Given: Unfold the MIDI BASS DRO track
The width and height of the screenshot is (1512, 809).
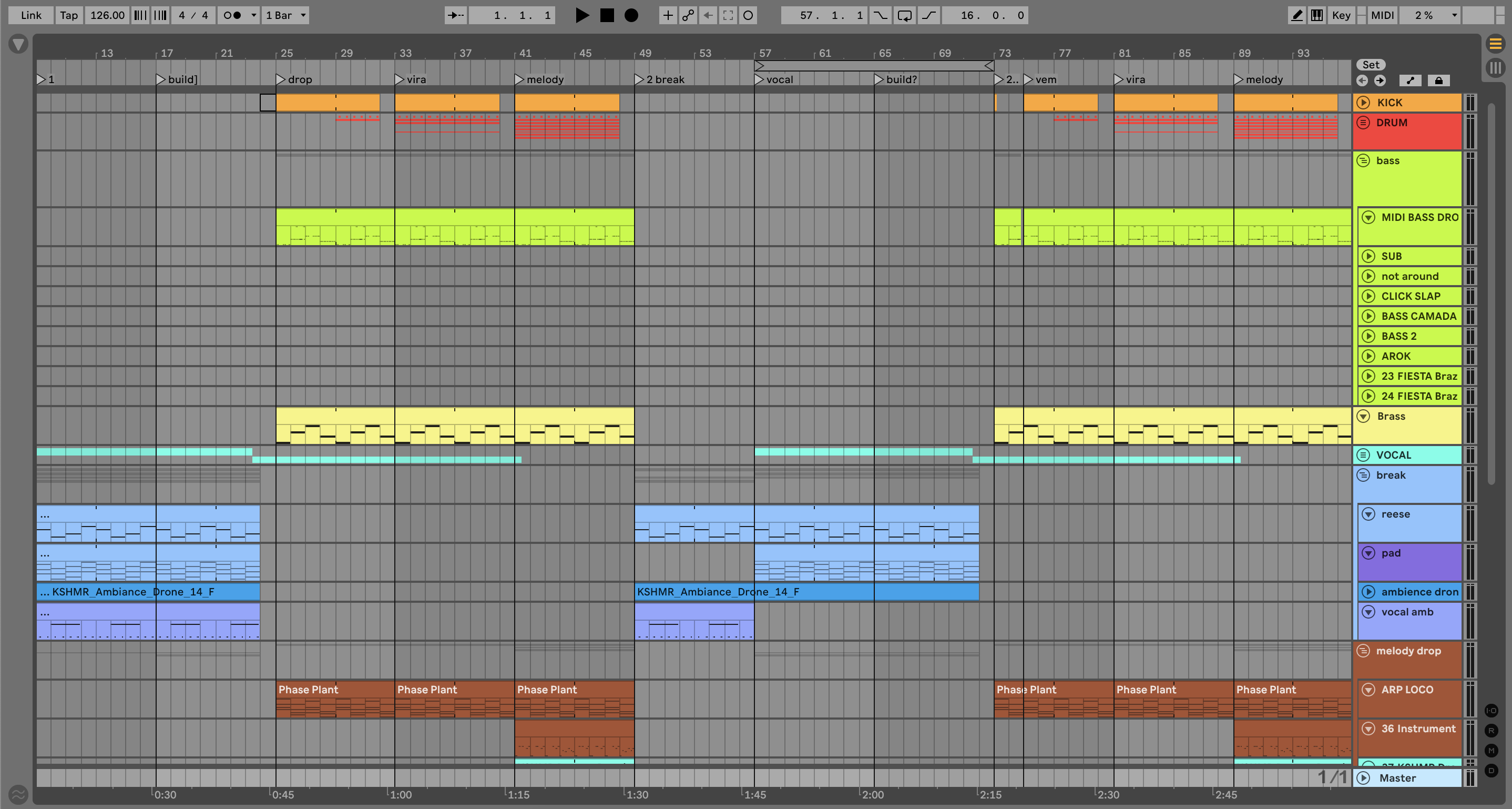Looking at the screenshot, I should pos(1368,217).
